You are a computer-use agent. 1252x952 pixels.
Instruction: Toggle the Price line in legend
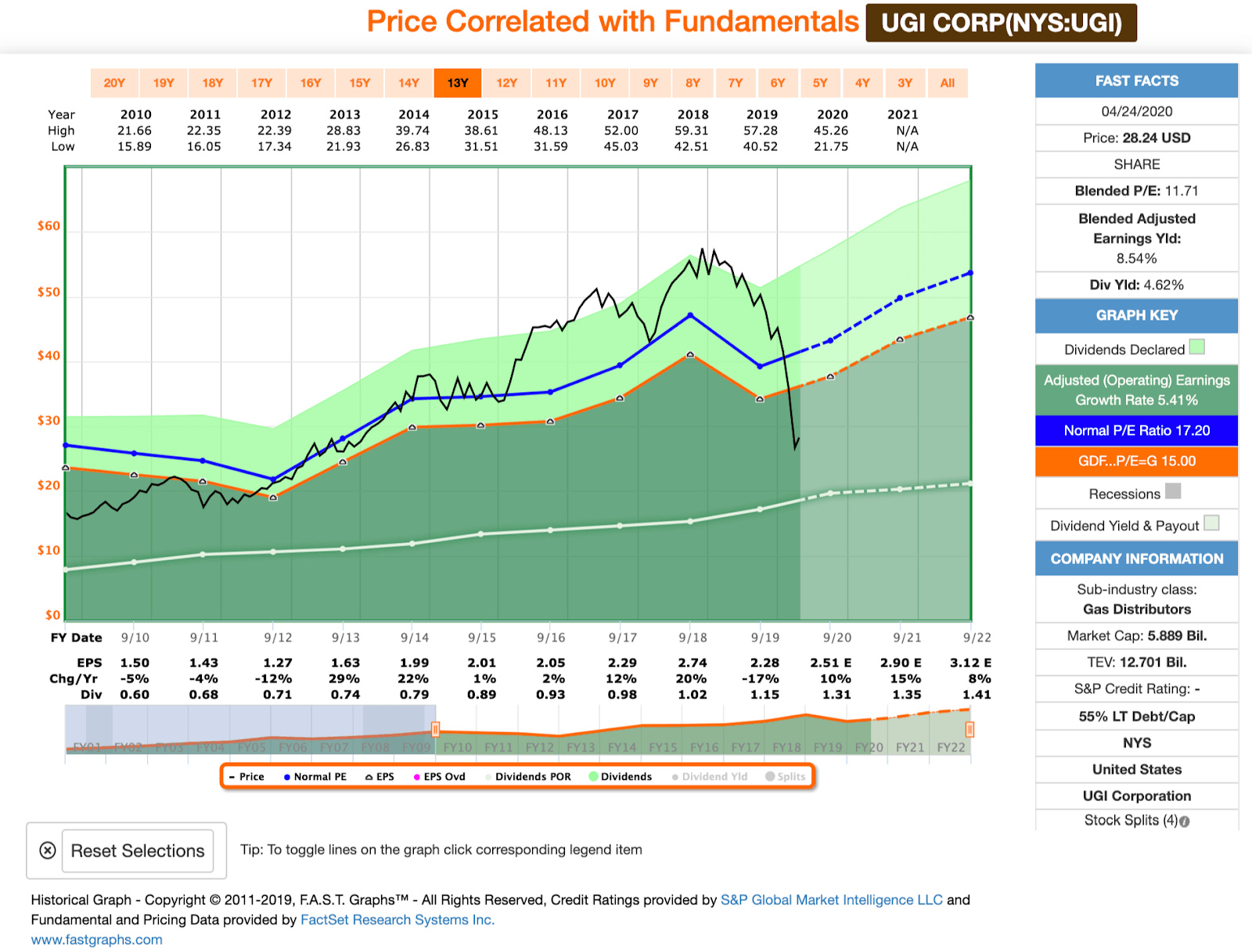(x=246, y=777)
